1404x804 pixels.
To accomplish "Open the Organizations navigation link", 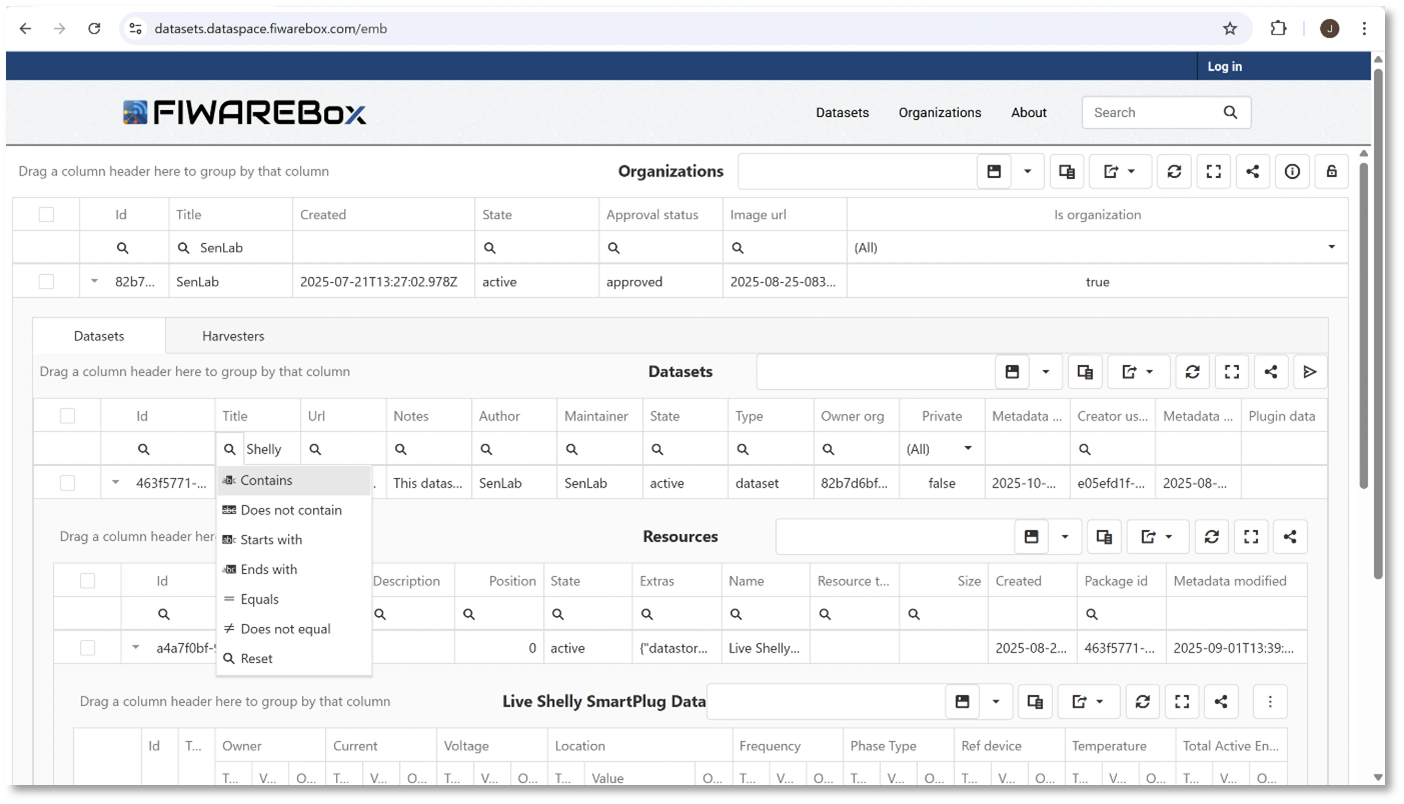I will pyautogui.click(x=939, y=113).
